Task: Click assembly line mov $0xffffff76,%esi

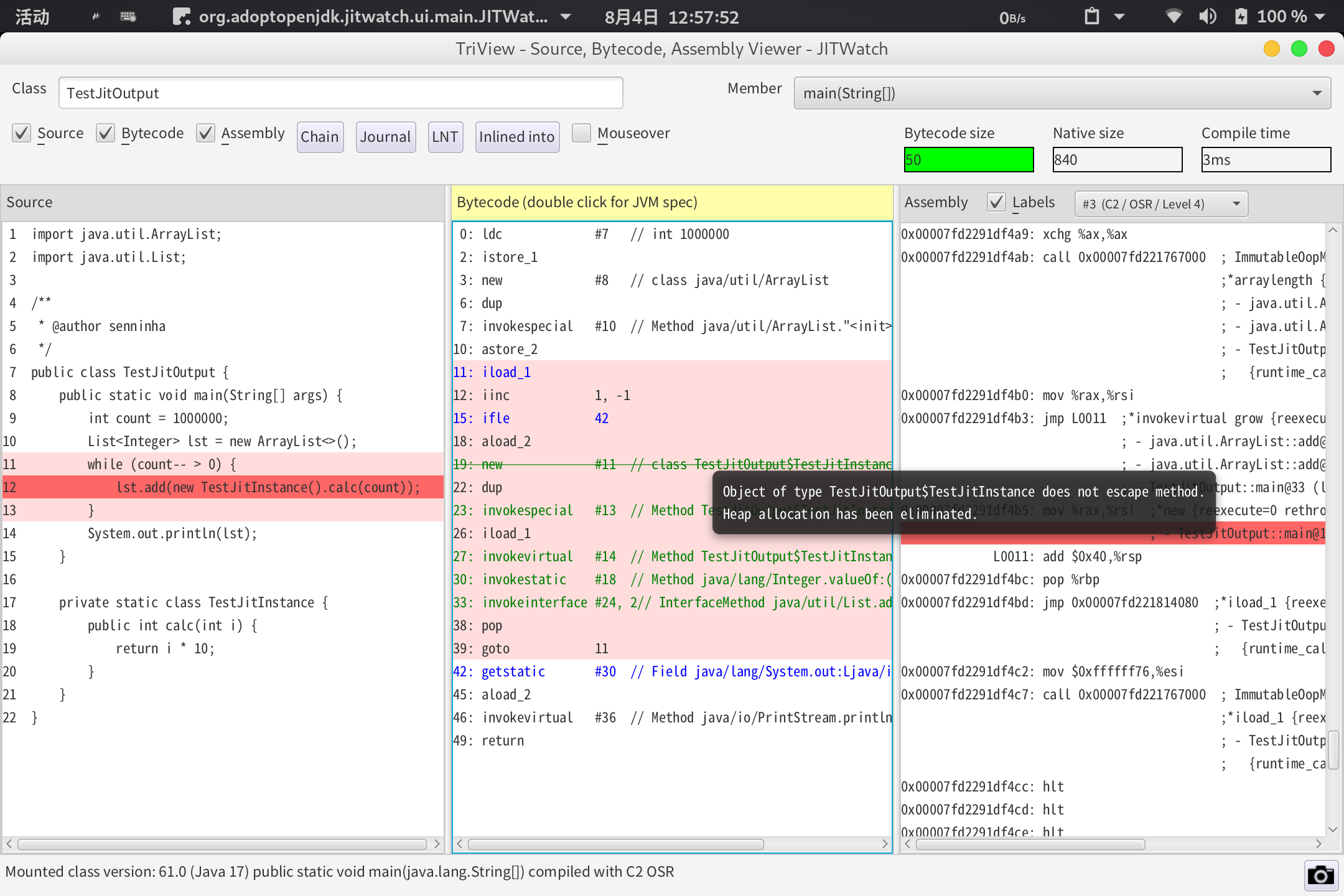Action: pos(1113,671)
